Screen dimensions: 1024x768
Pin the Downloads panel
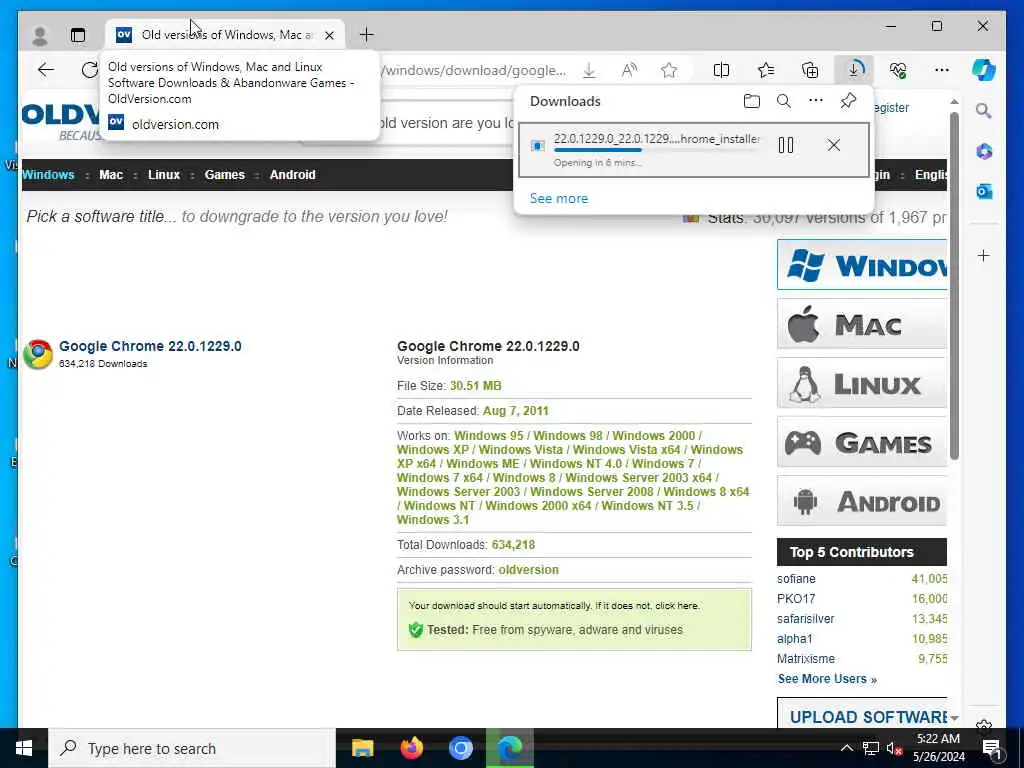pyautogui.click(x=848, y=101)
